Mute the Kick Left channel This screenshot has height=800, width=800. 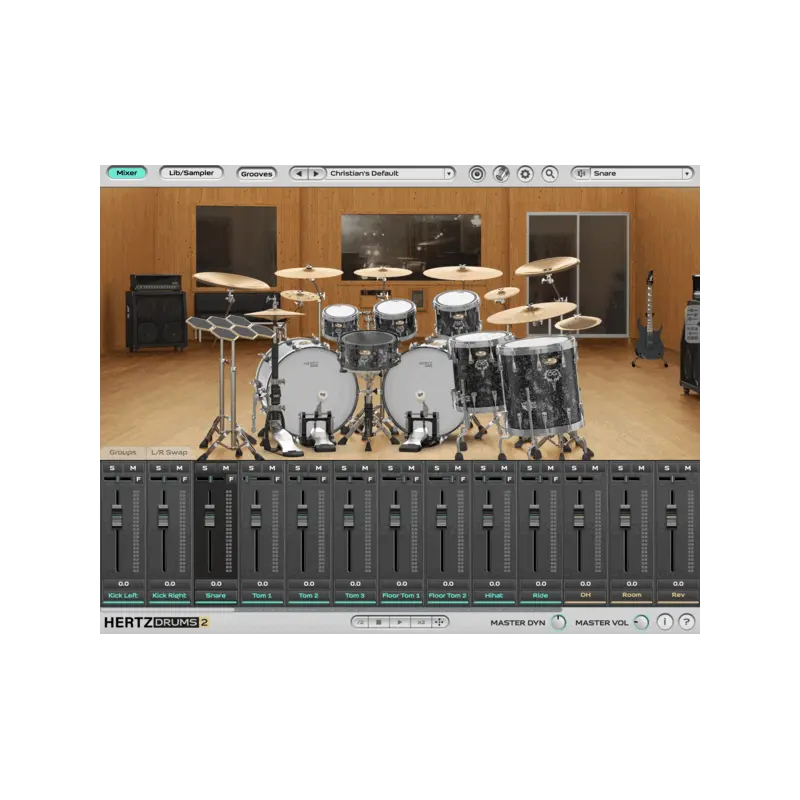click(133, 468)
